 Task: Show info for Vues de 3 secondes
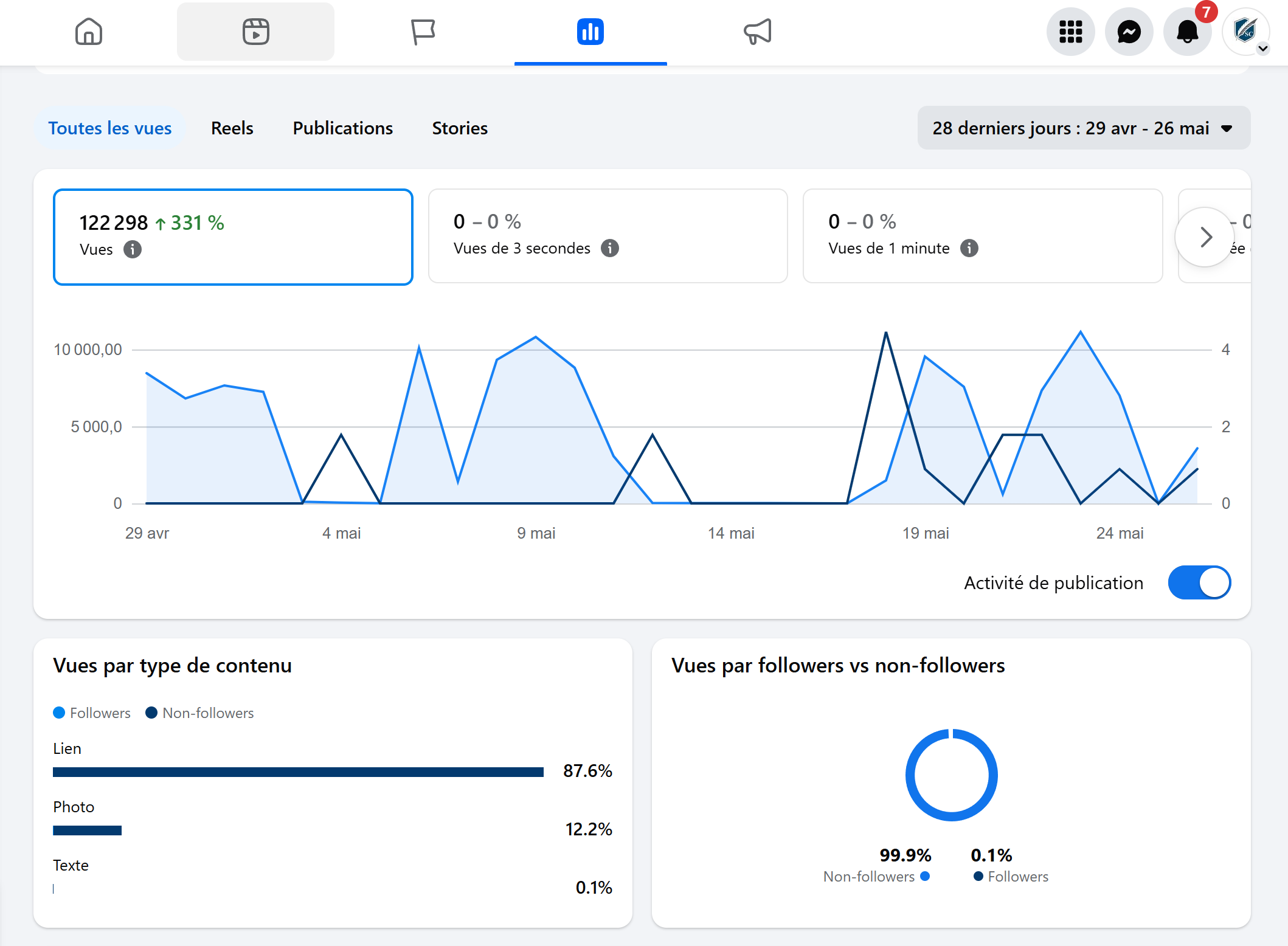tap(610, 248)
